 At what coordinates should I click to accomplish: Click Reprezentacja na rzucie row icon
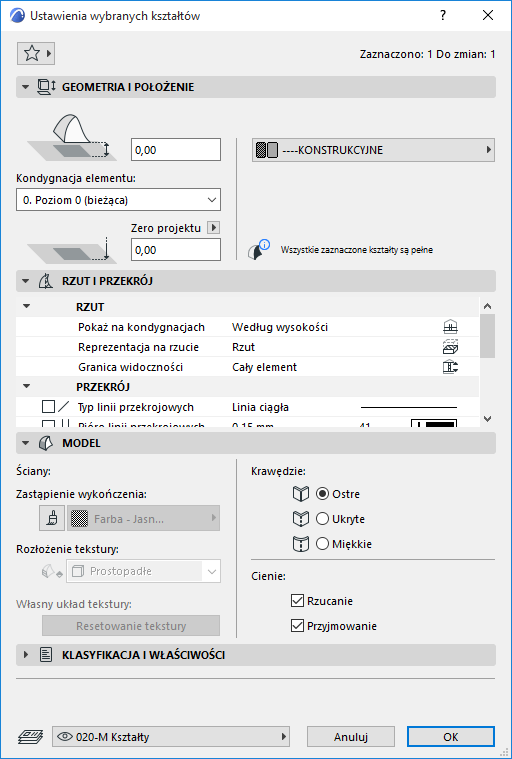point(451,347)
